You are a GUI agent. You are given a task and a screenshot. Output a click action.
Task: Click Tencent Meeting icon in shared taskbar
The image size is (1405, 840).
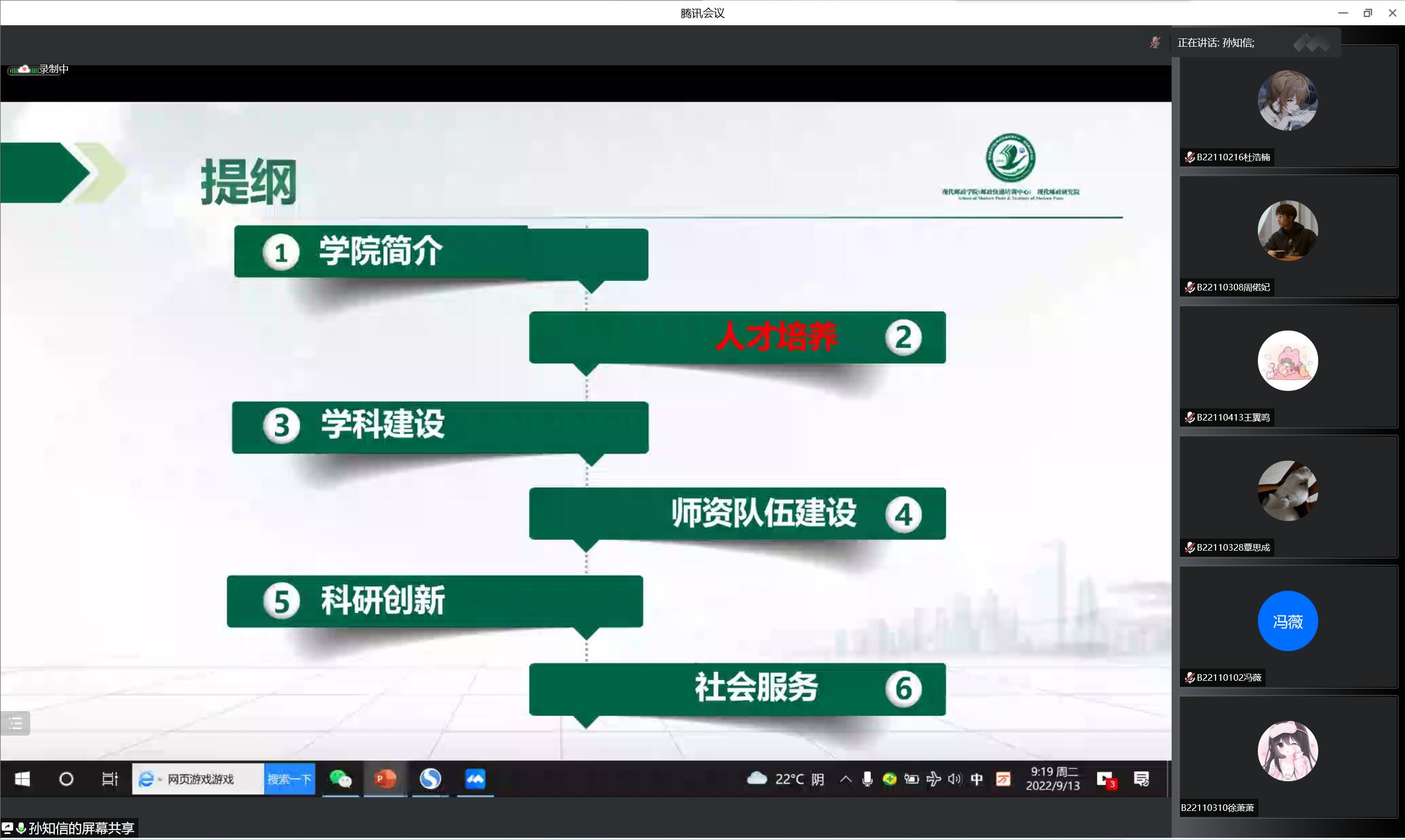(475, 780)
